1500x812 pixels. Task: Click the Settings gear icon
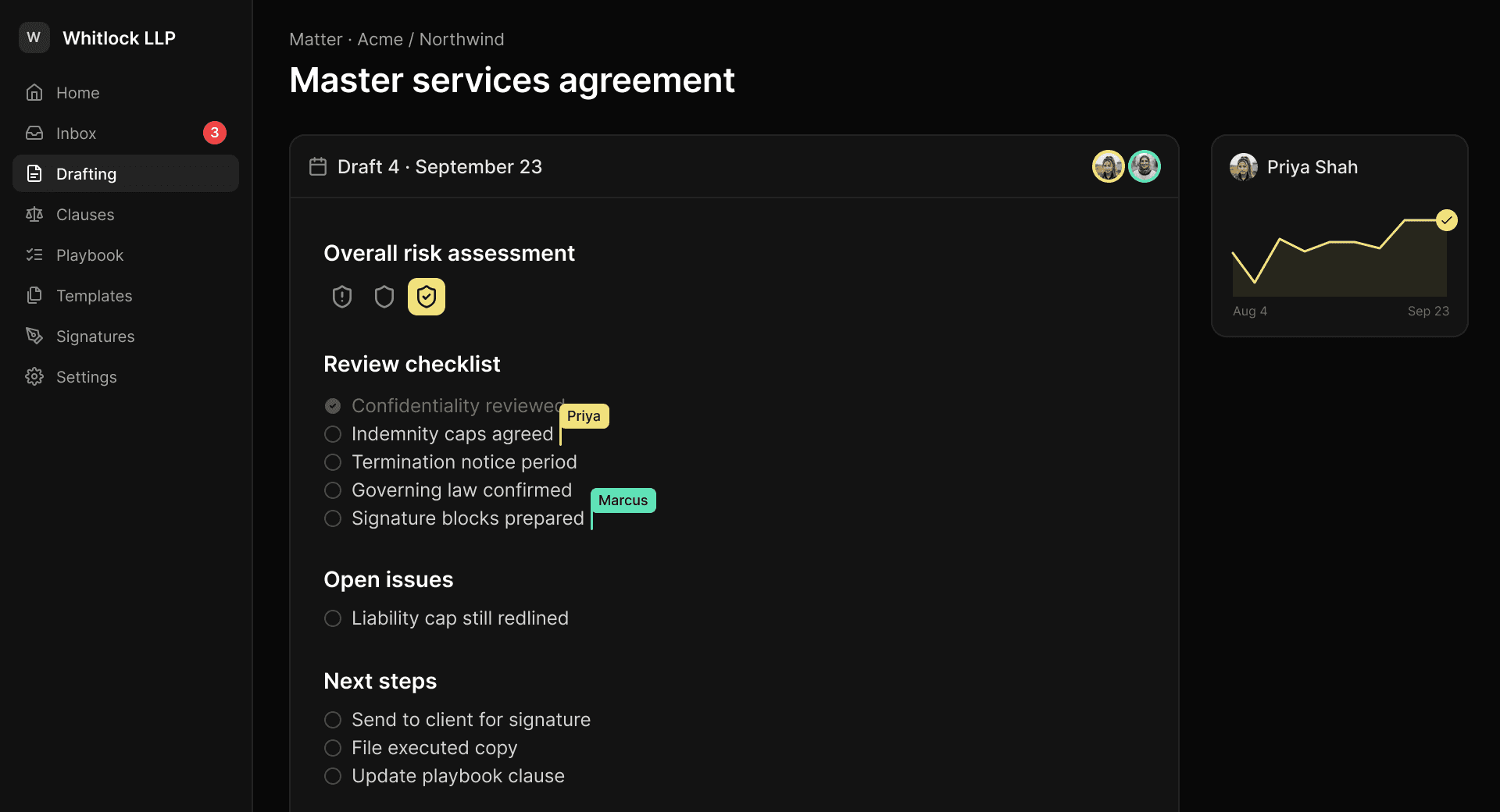pyautogui.click(x=34, y=376)
